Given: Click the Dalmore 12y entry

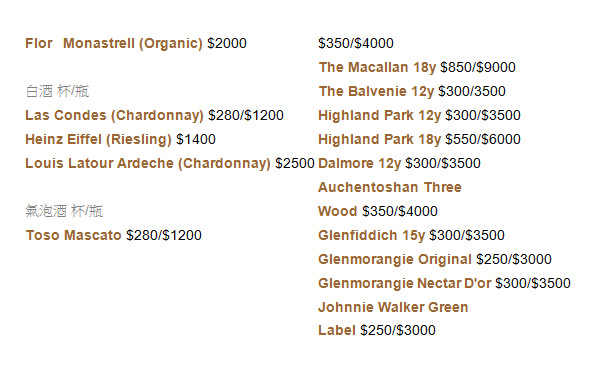Looking at the screenshot, I should point(360,163).
